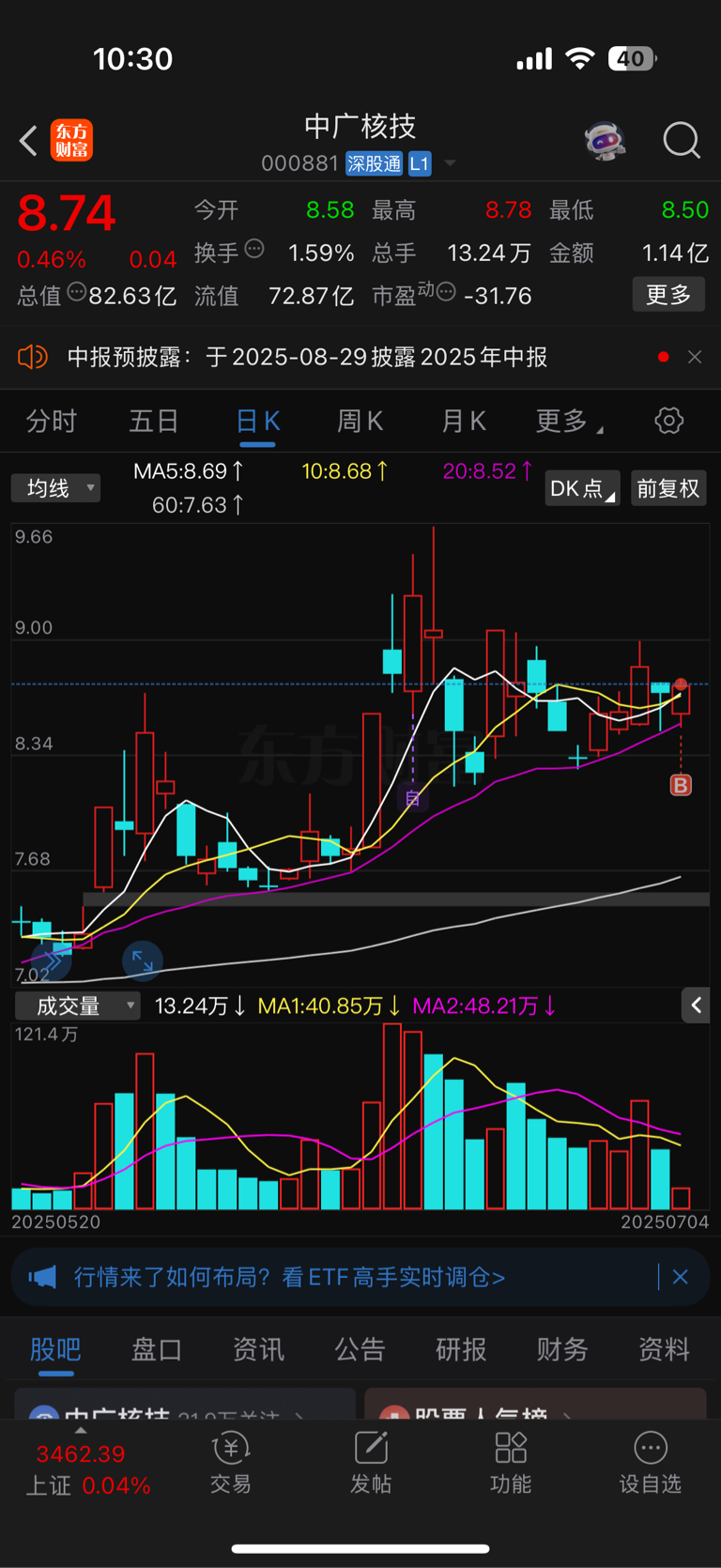This screenshot has height=1568, width=721.
Task: Tap the L1 level badge
Action: (420, 163)
